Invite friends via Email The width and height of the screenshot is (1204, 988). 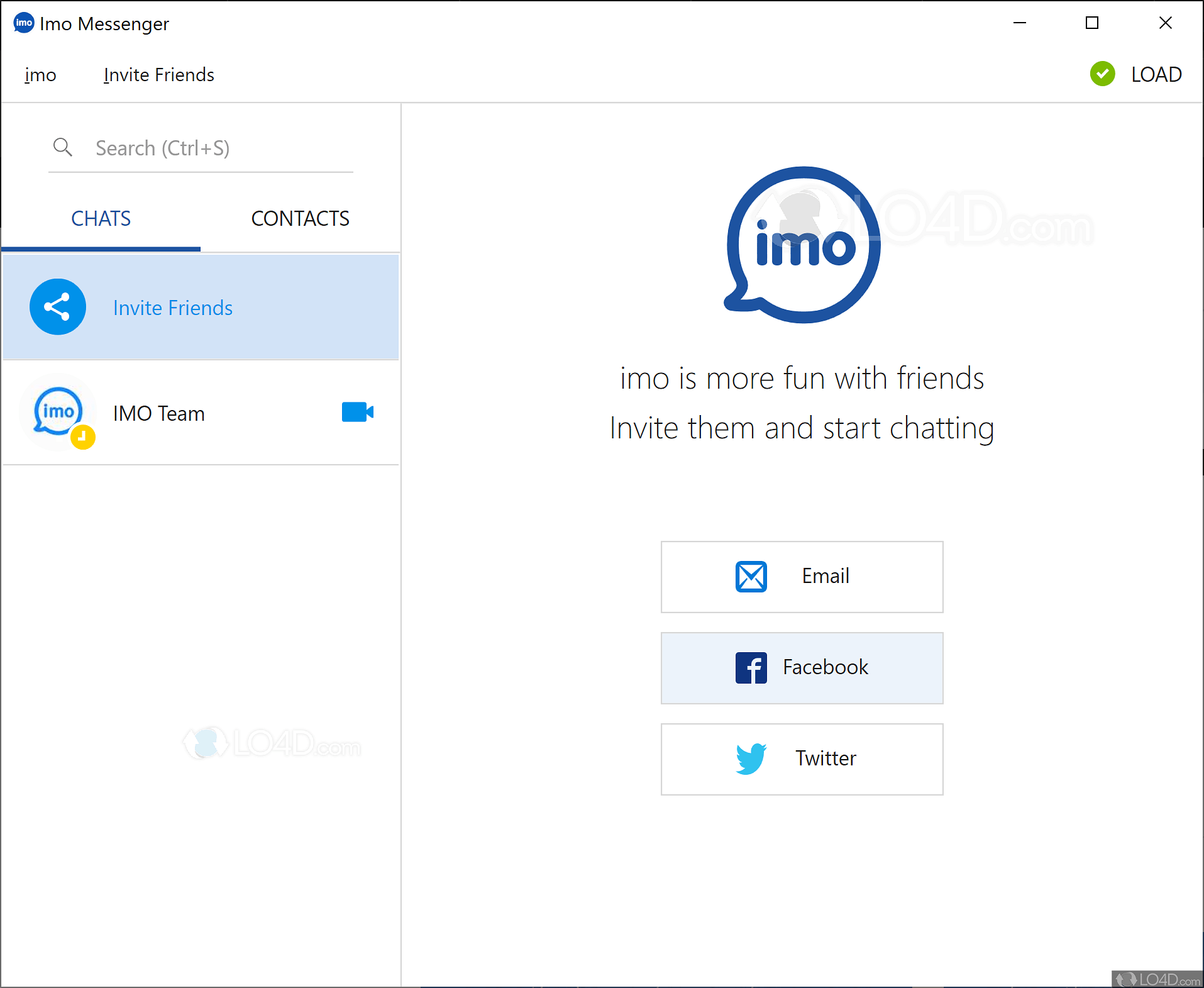tap(802, 576)
